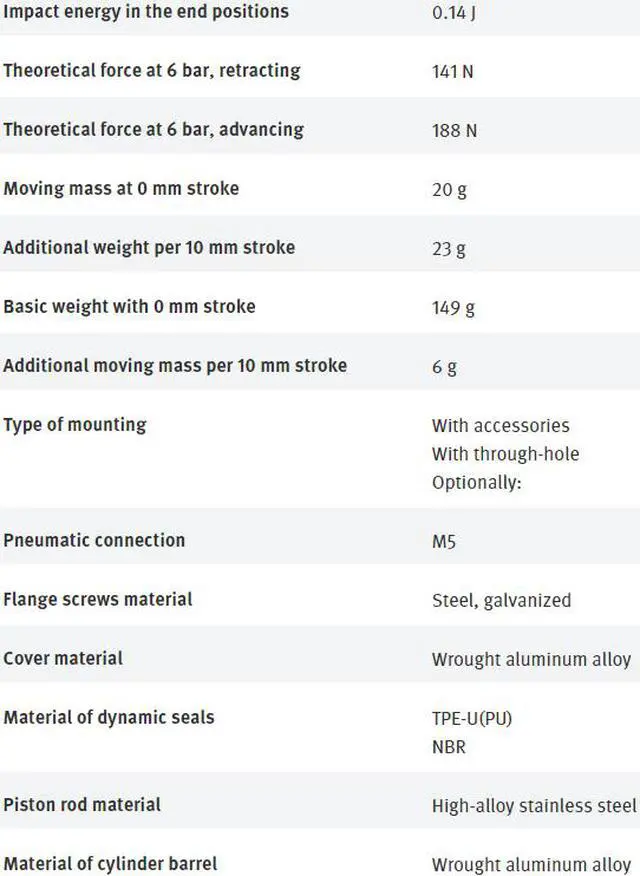Select the 20 g moving mass value
Screen dimensions: 640x876
click(449, 189)
